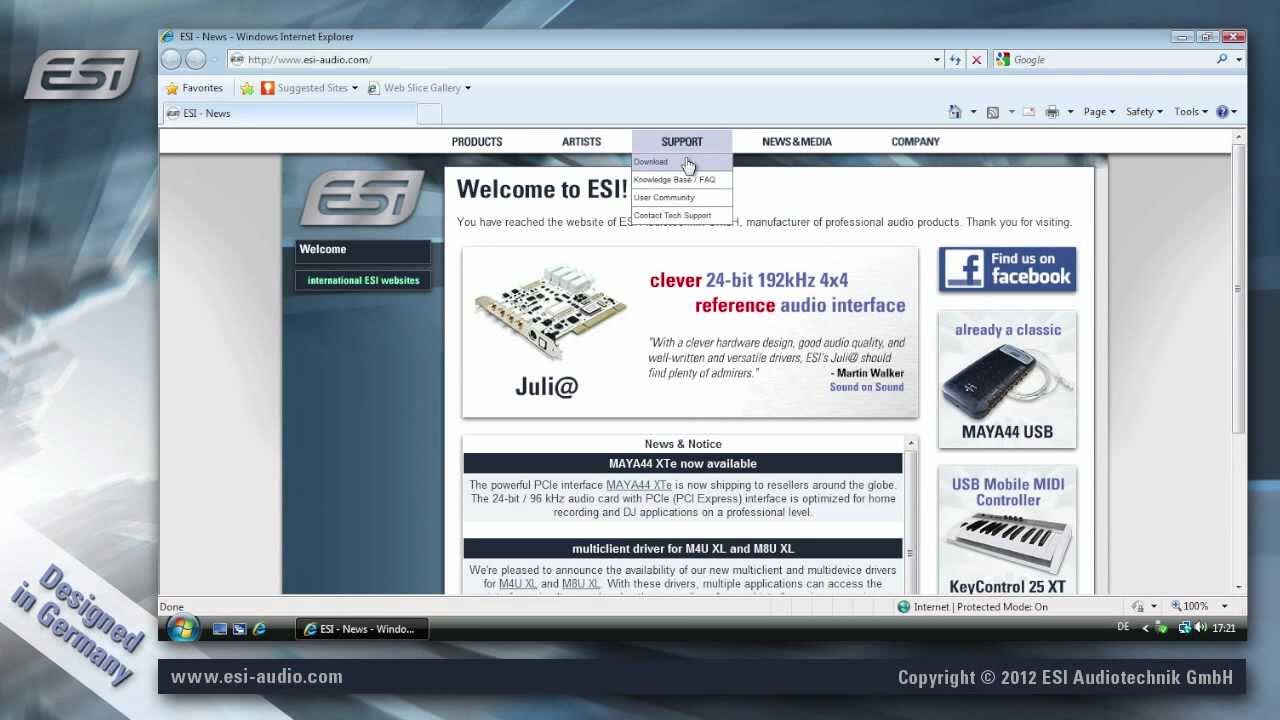Open the PRODUCTS navigation menu
Image resolution: width=1280 pixels, height=720 pixels.
[x=477, y=142]
